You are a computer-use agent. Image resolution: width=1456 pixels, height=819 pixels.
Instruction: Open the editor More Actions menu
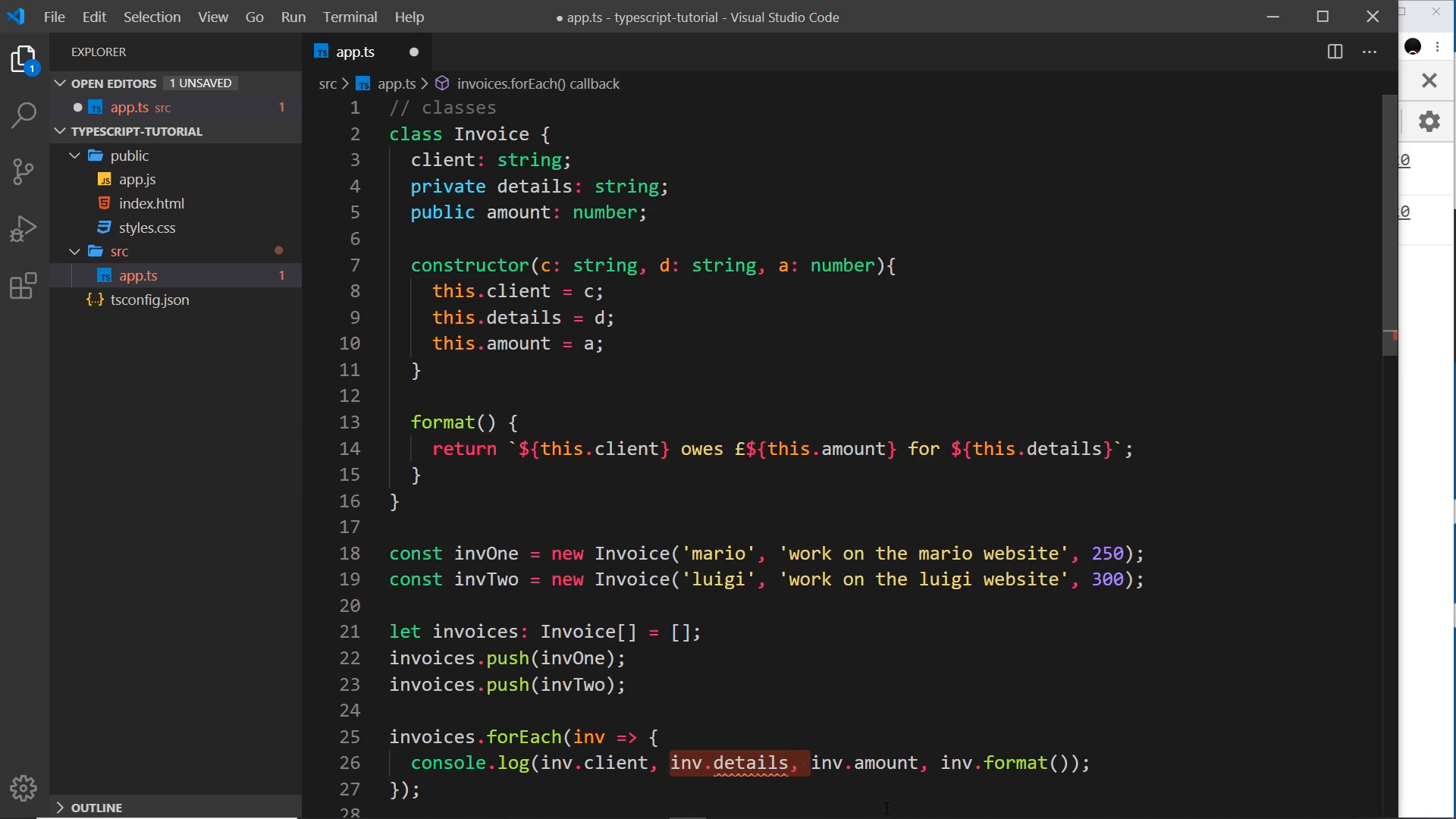(x=1370, y=52)
